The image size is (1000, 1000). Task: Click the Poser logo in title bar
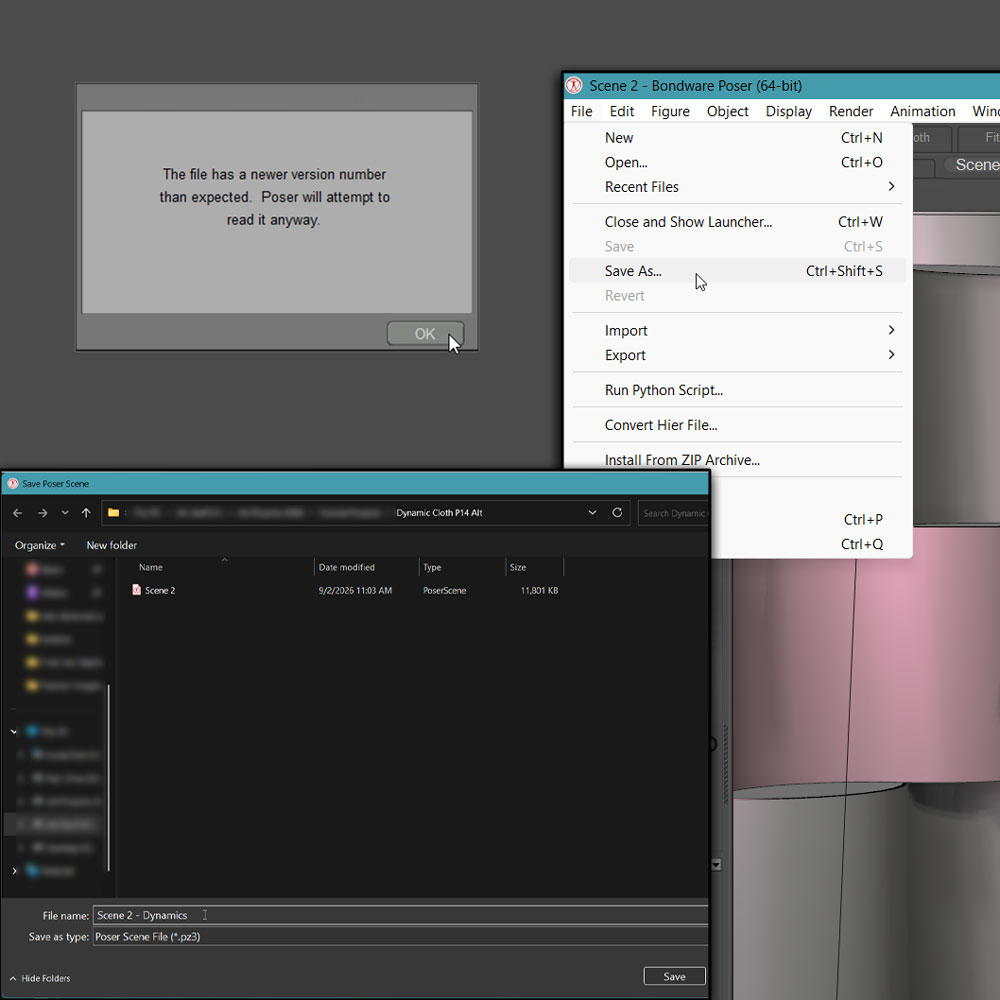574,85
